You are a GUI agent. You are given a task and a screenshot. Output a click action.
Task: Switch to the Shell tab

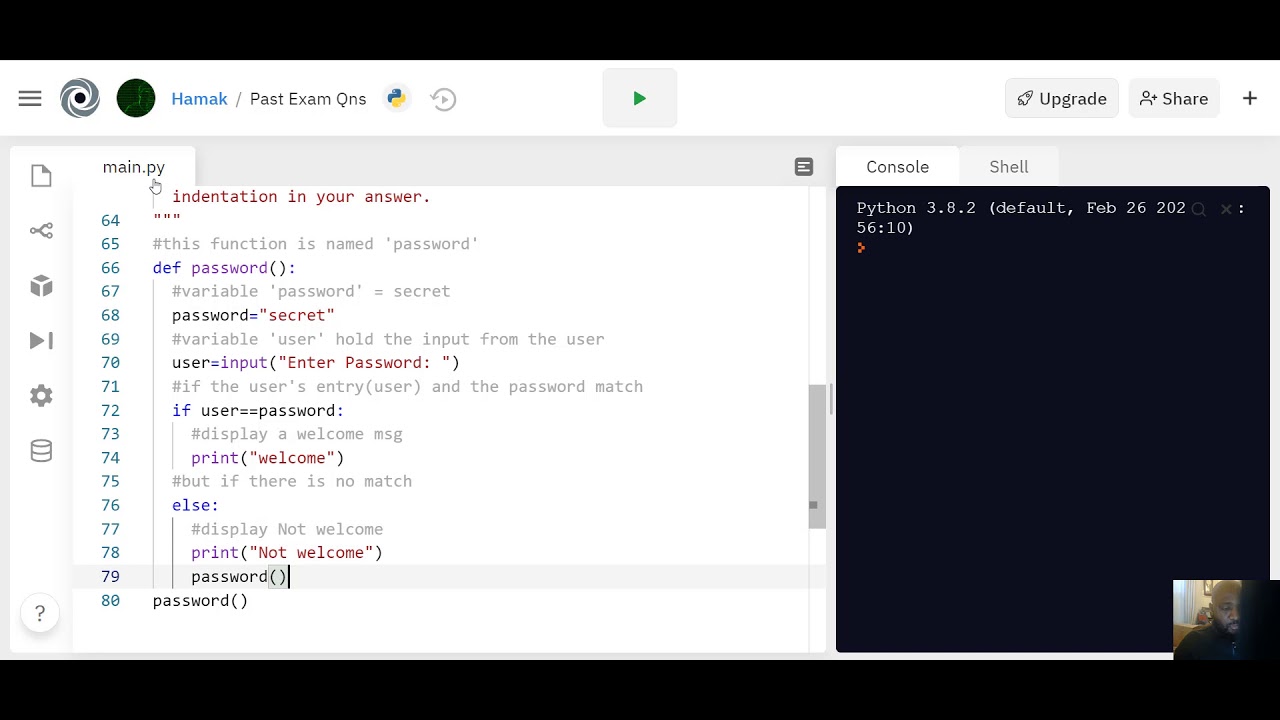(1008, 167)
